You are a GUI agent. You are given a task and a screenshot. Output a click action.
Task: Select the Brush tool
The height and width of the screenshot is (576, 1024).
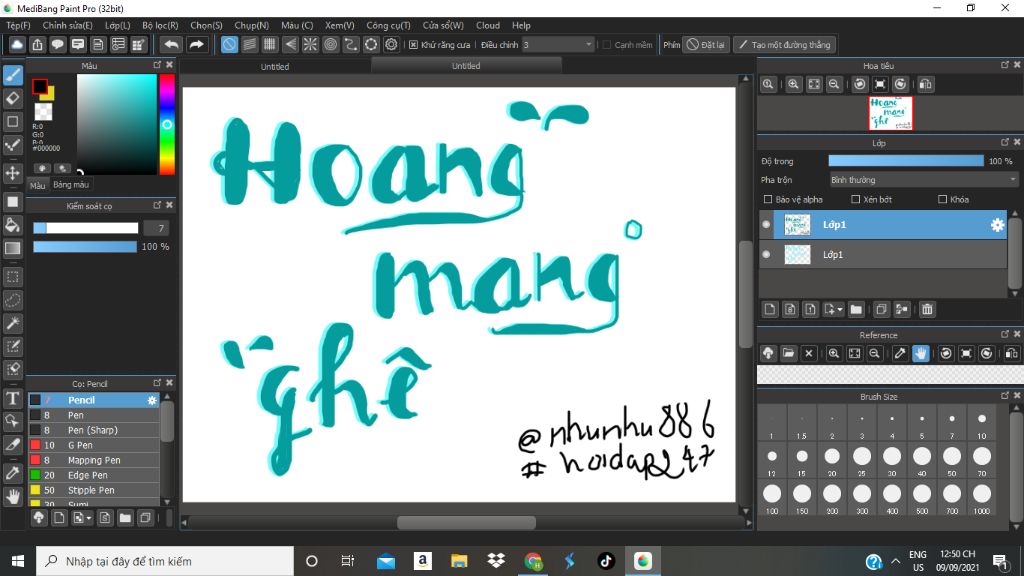[x=12, y=76]
